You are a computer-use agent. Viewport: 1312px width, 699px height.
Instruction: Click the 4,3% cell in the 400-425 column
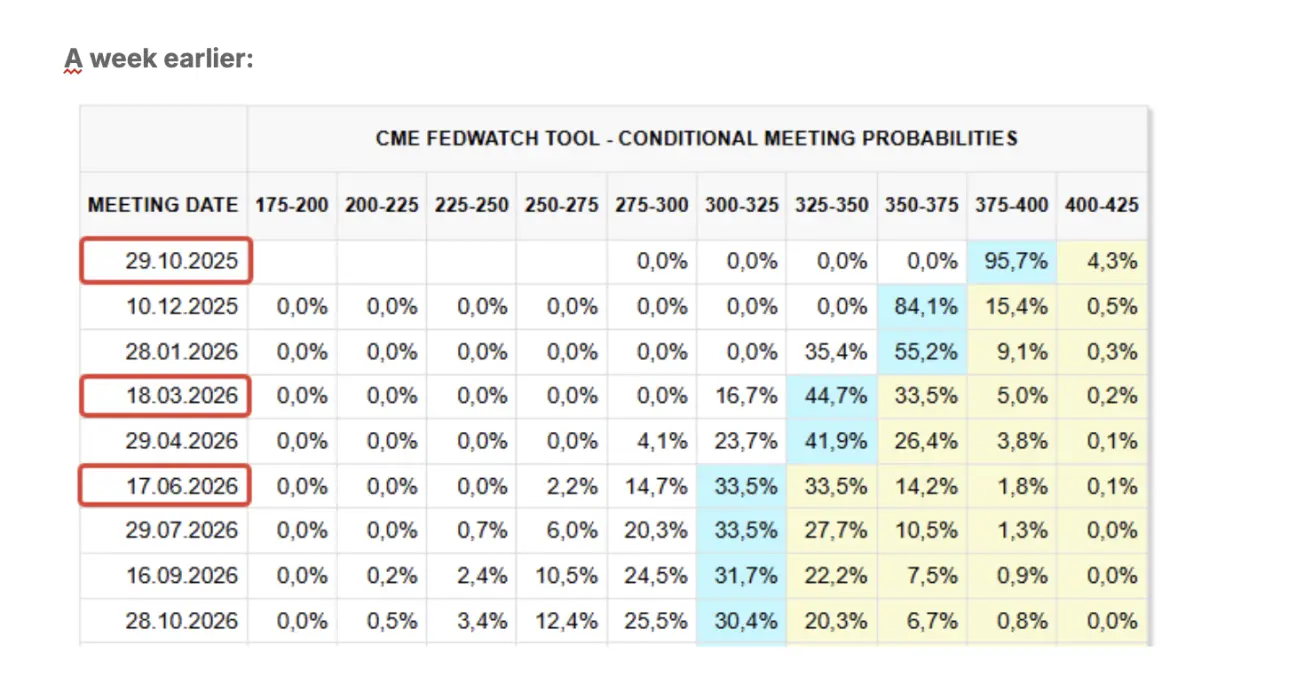click(1102, 262)
